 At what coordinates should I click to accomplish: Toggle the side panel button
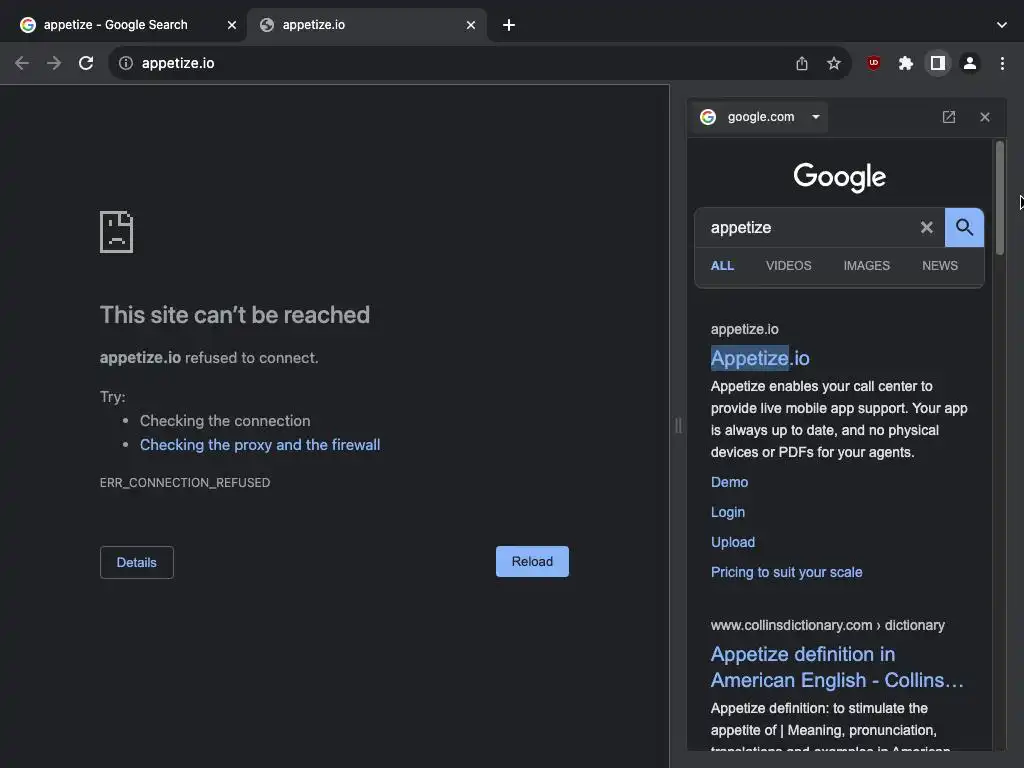[x=938, y=63]
